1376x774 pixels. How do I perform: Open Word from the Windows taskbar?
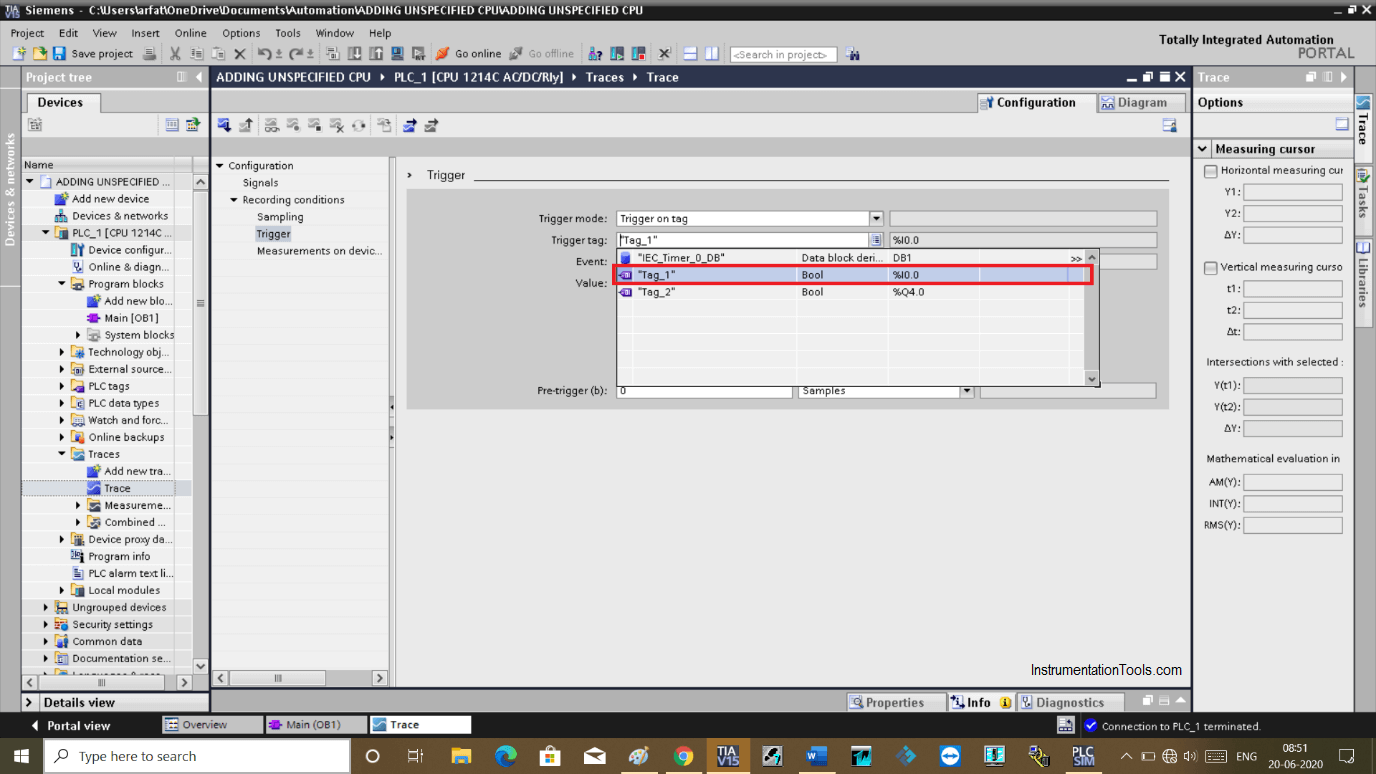coord(816,756)
